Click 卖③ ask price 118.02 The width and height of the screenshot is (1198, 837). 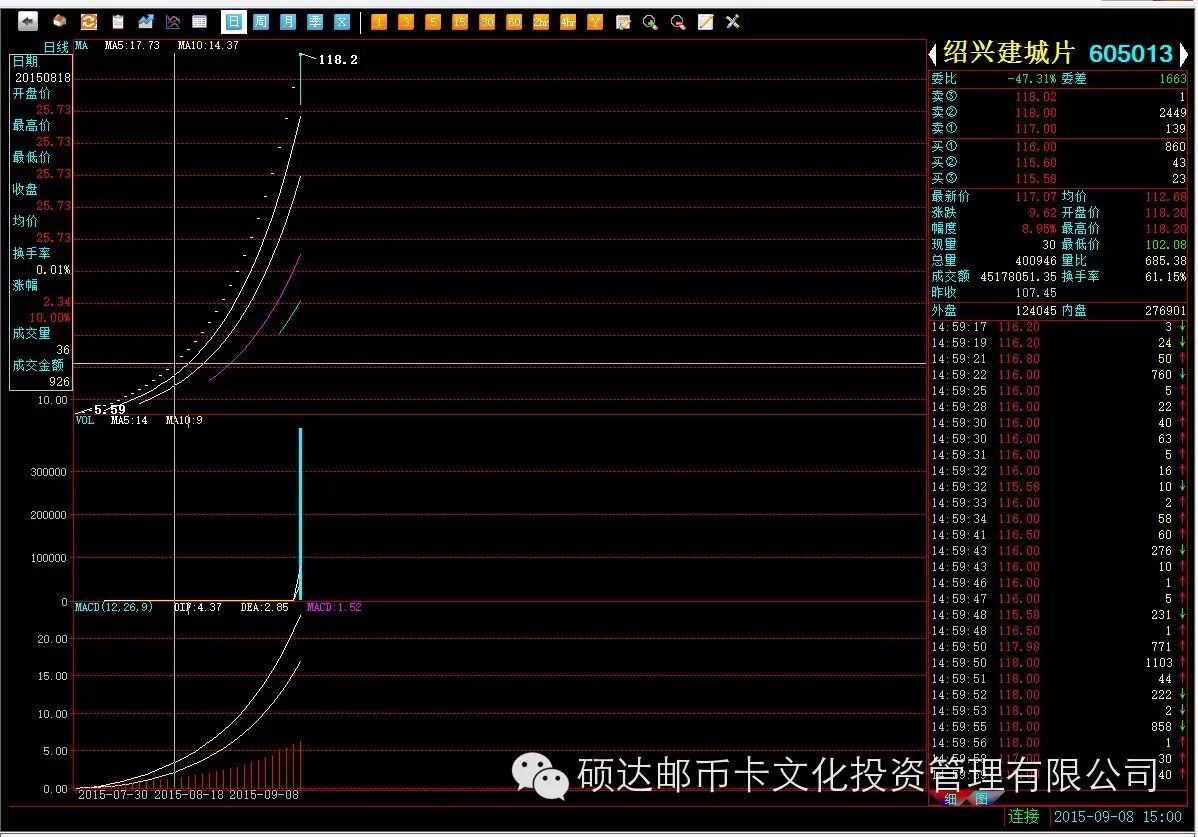[x=1035, y=97]
